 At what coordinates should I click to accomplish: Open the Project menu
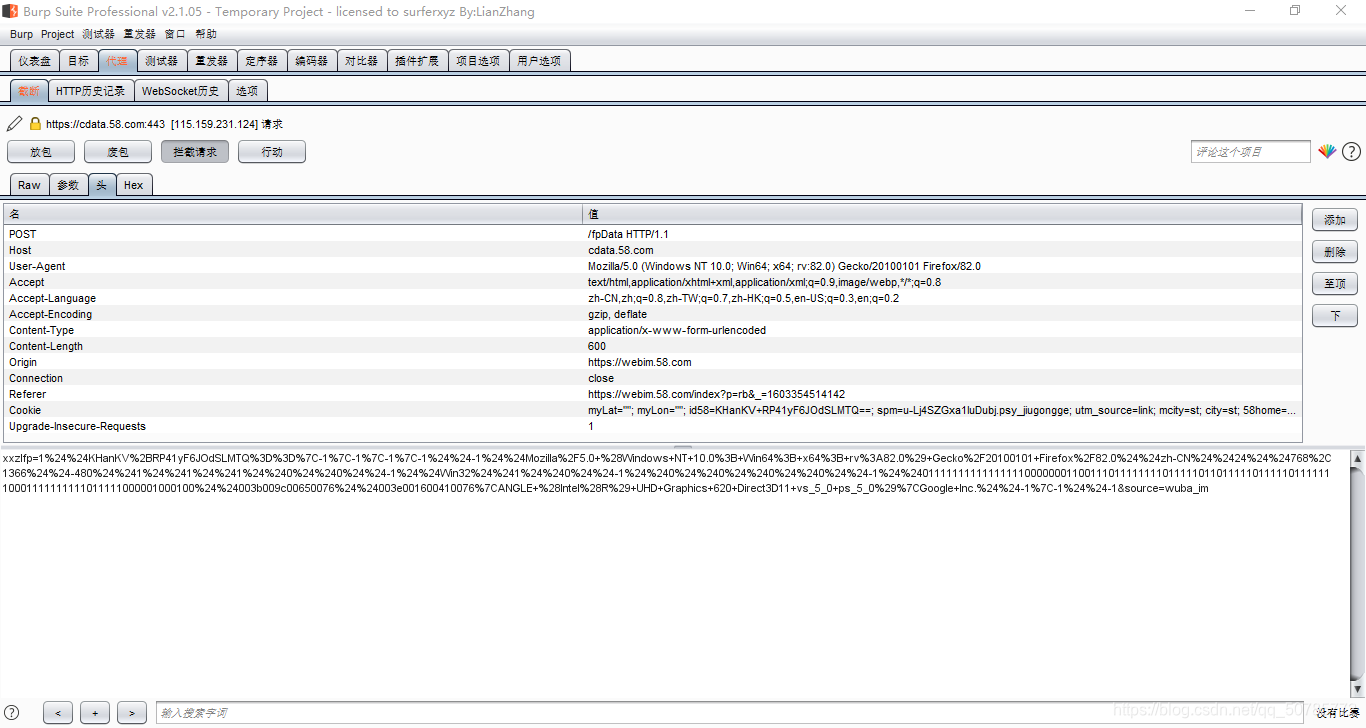(57, 34)
